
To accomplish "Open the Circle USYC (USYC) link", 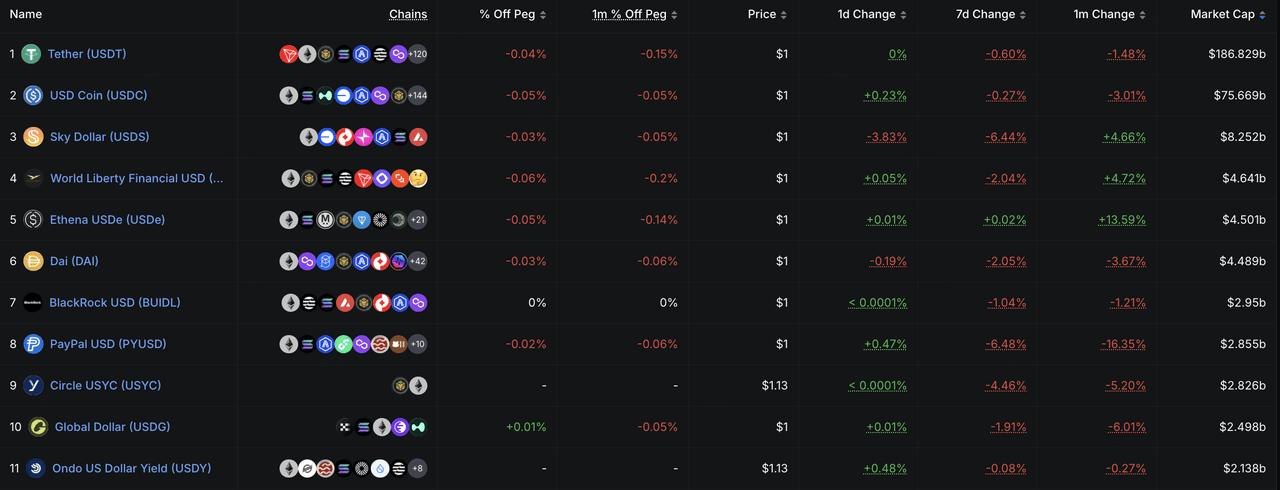I will (105, 386).
